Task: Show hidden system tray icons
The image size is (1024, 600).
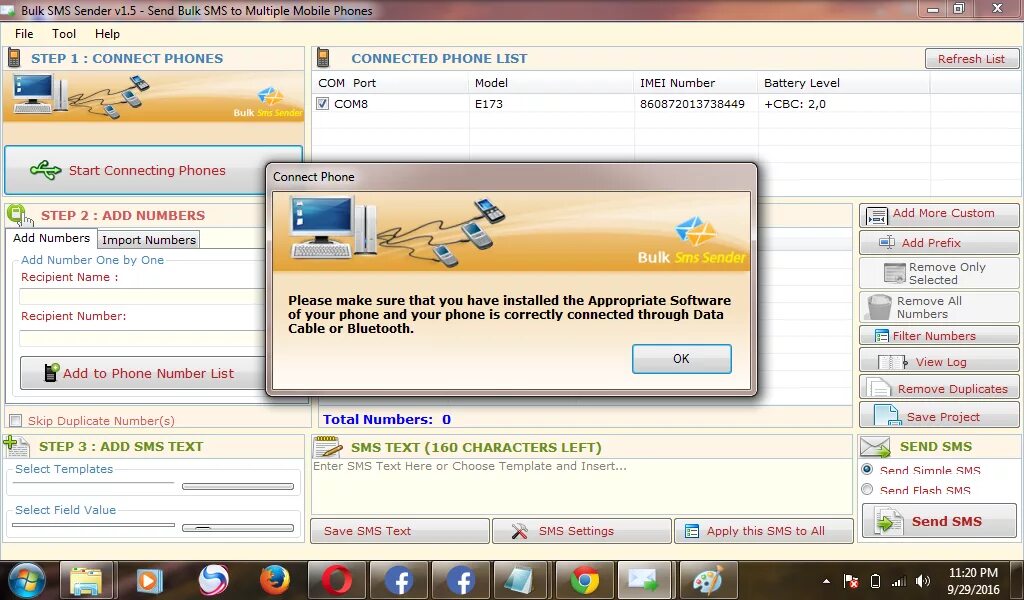Action: pyautogui.click(x=826, y=581)
